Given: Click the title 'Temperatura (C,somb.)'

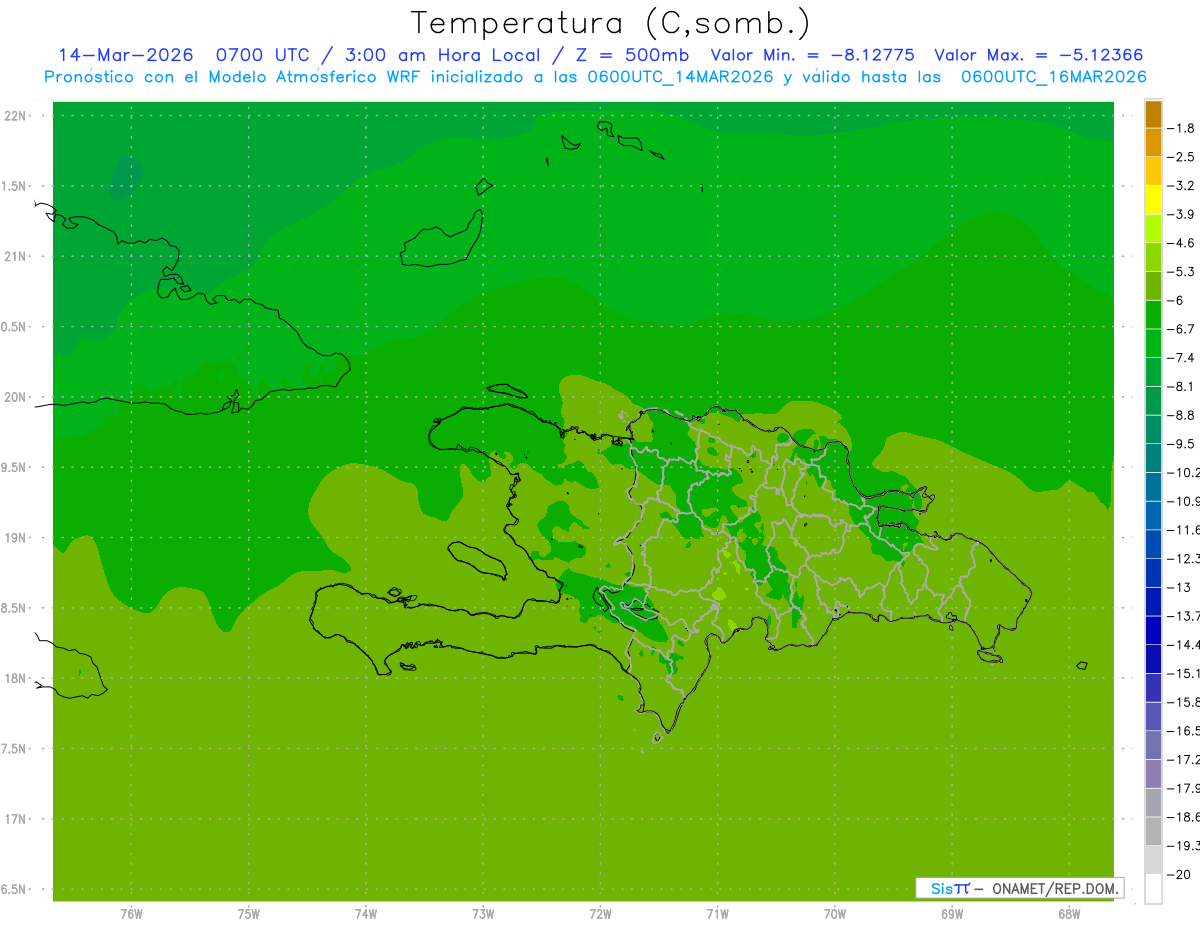Looking at the screenshot, I should click(611, 23).
